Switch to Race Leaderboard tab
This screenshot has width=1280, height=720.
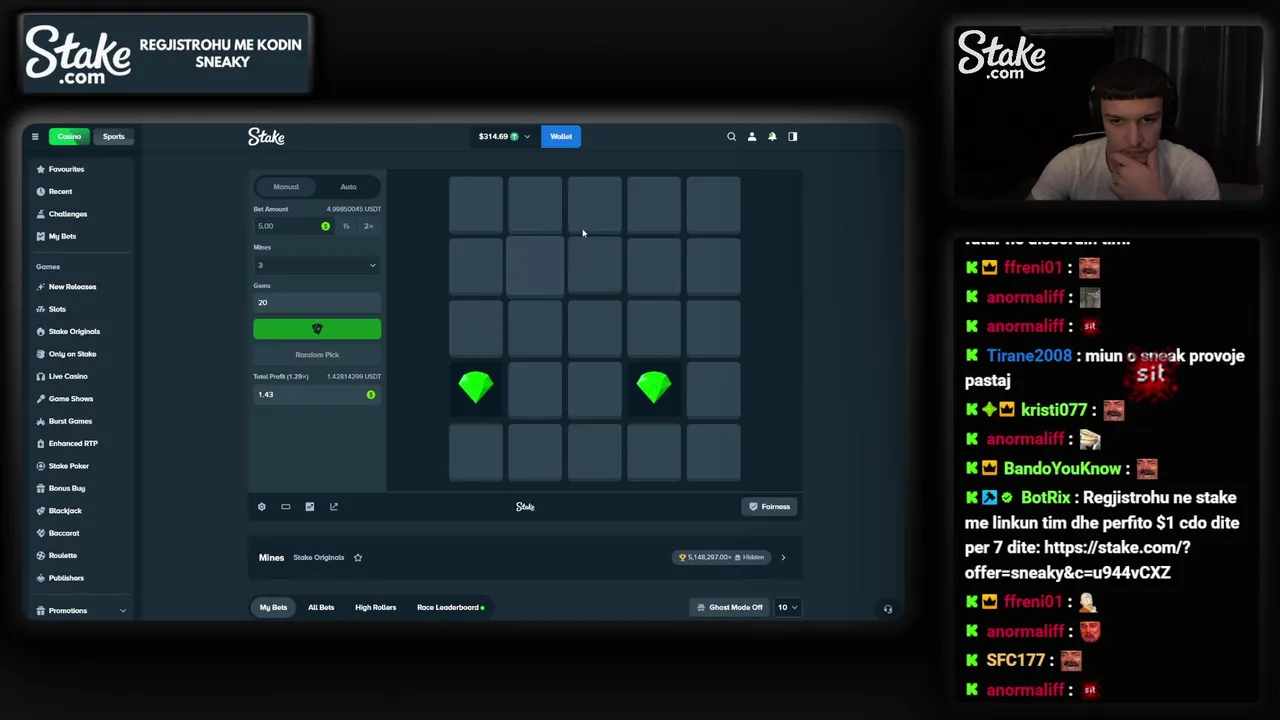point(450,607)
